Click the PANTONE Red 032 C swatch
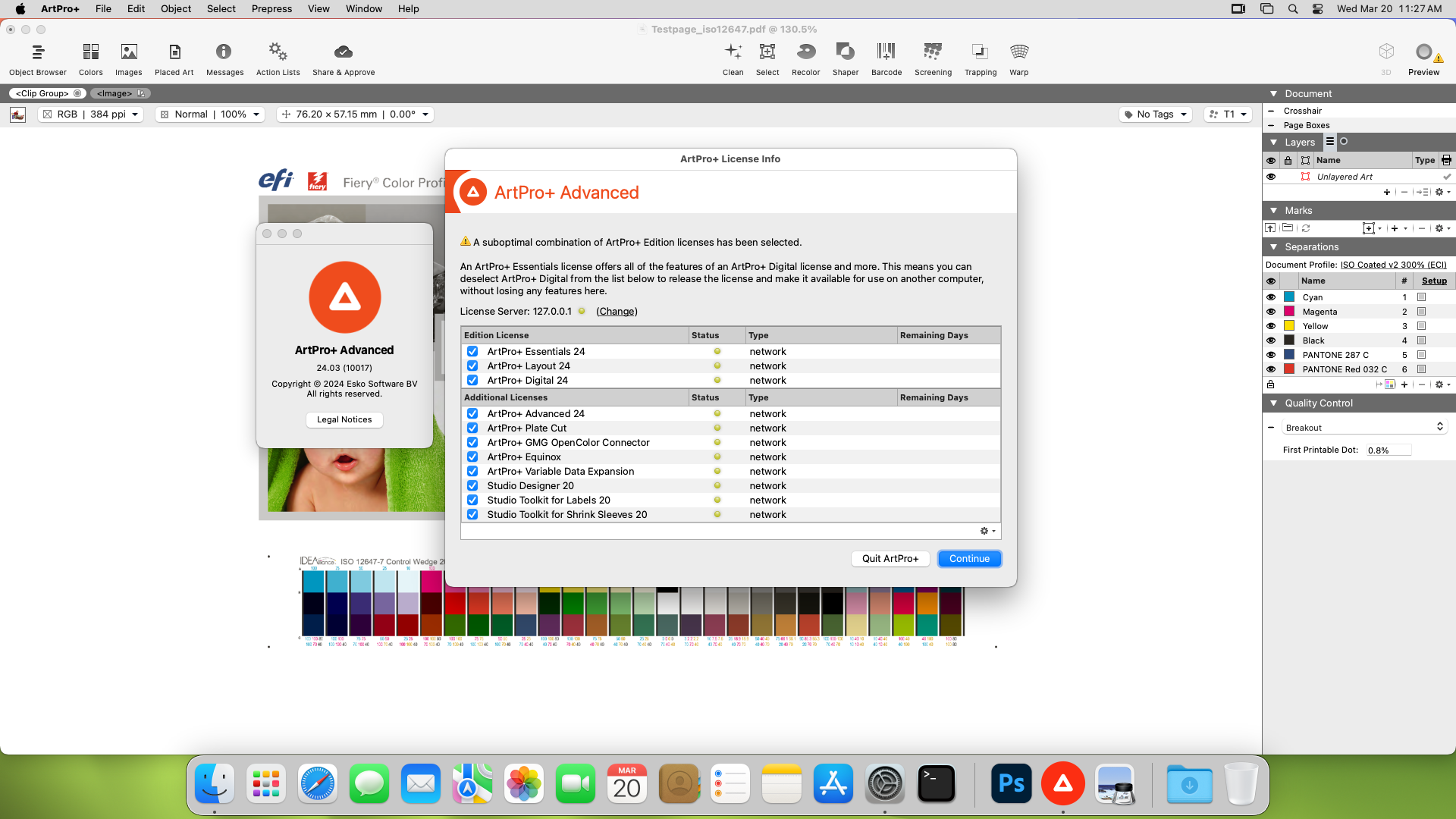The width and height of the screenshot is (1456, 819). [1289, 369]
